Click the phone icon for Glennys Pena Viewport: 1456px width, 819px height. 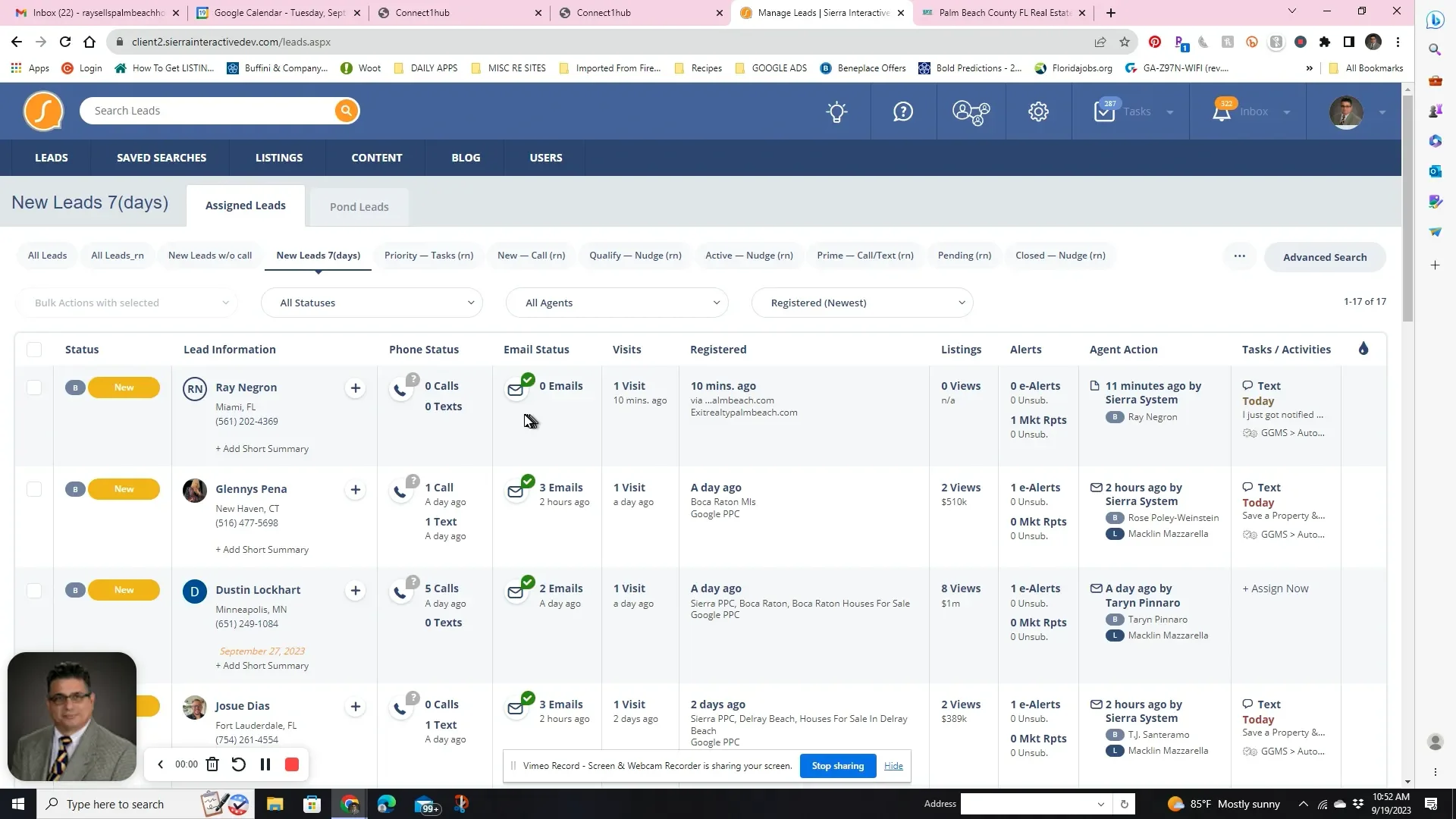(400, 492)
